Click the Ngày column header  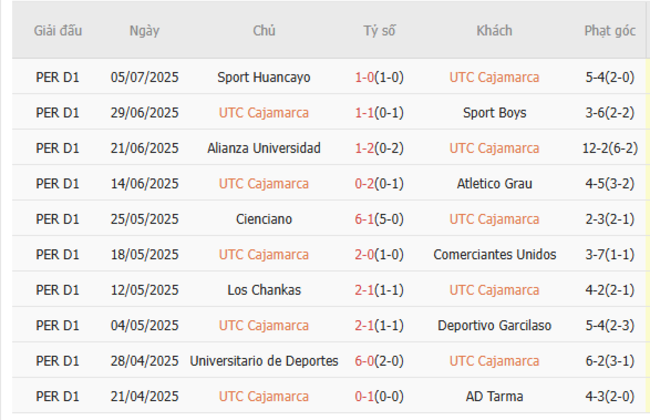coord(144,30)
